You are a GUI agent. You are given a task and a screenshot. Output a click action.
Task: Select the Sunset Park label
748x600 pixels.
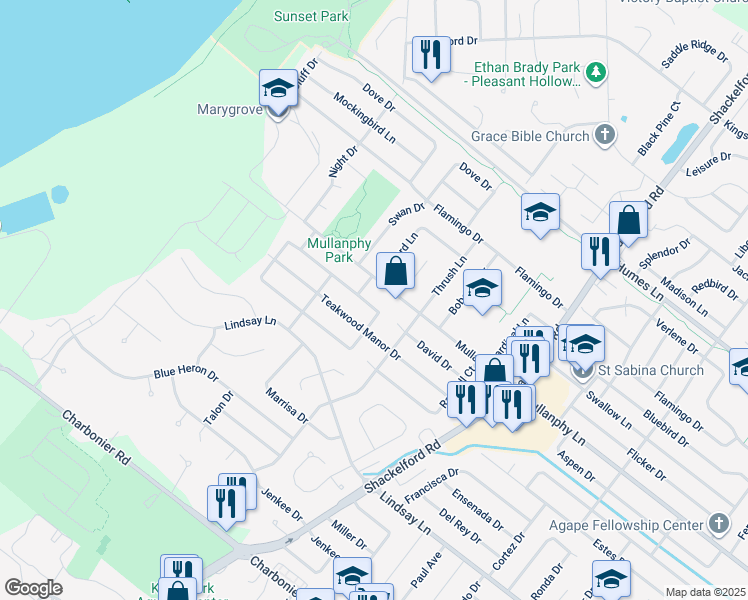click(x=311, y=16)
